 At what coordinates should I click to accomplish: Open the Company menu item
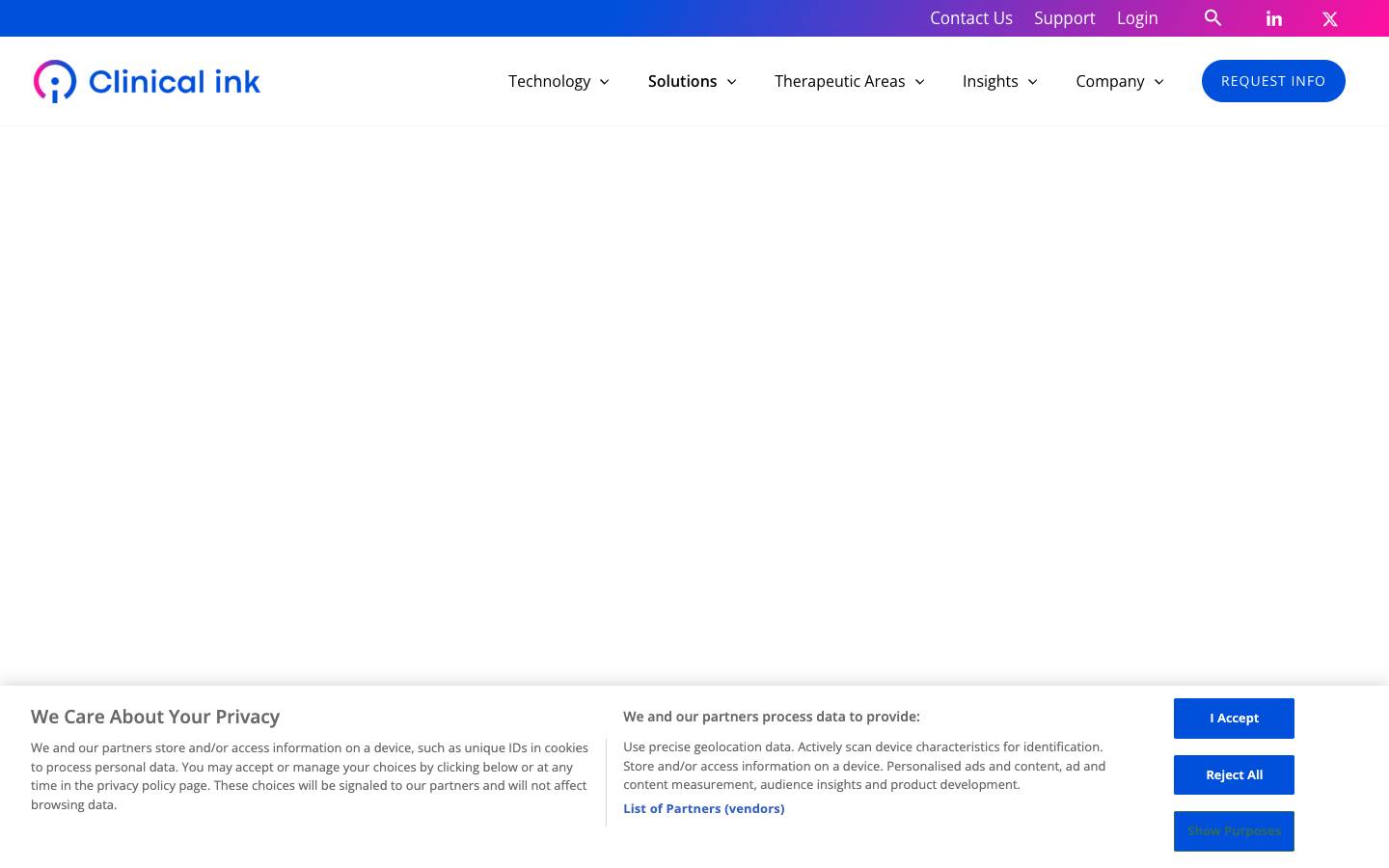click(1110, 81)
